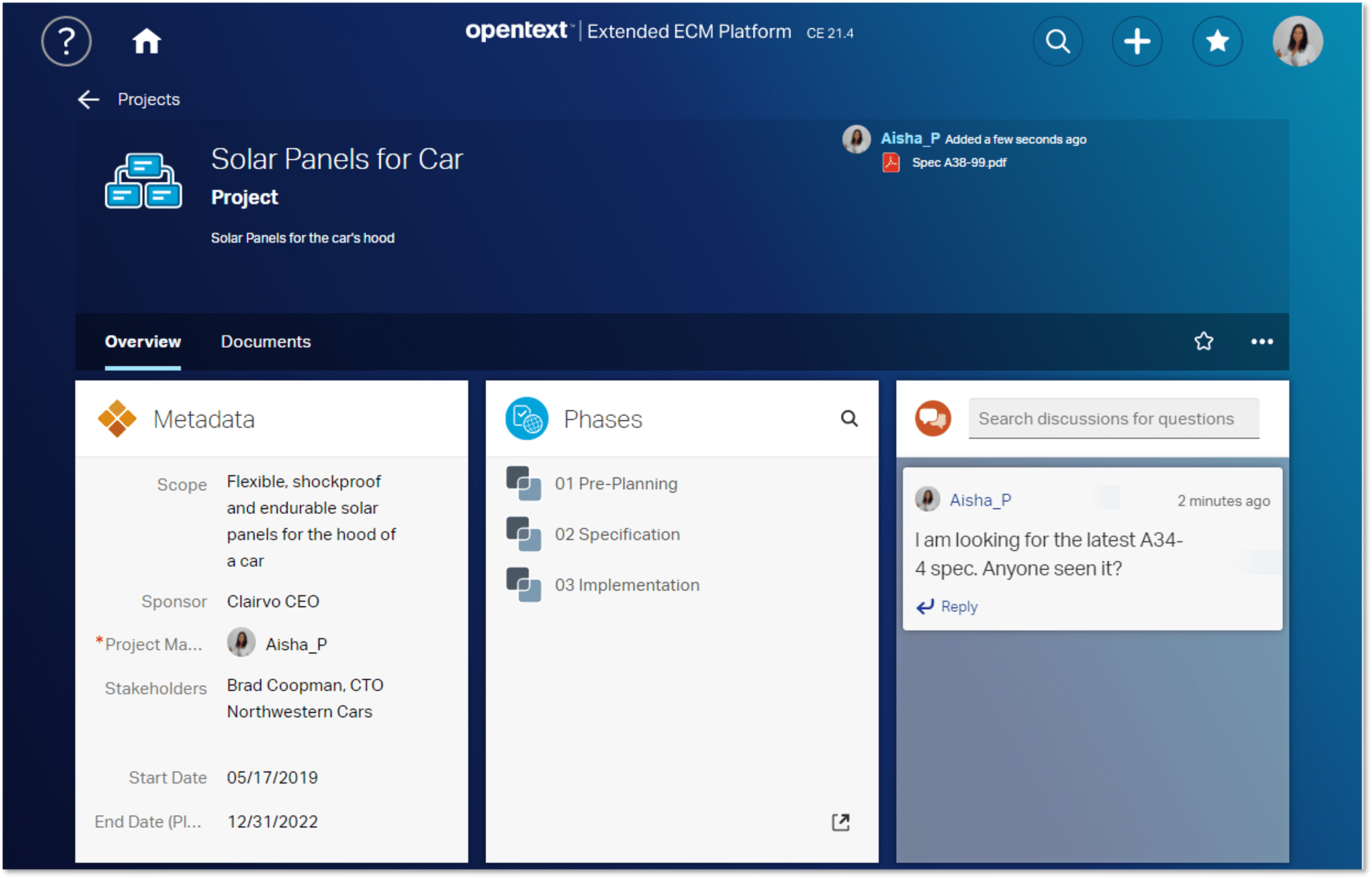Click the orange discussions speech bubble icon
The image size is (1372, 878).
pyautogui.click(x=933, y=418)
